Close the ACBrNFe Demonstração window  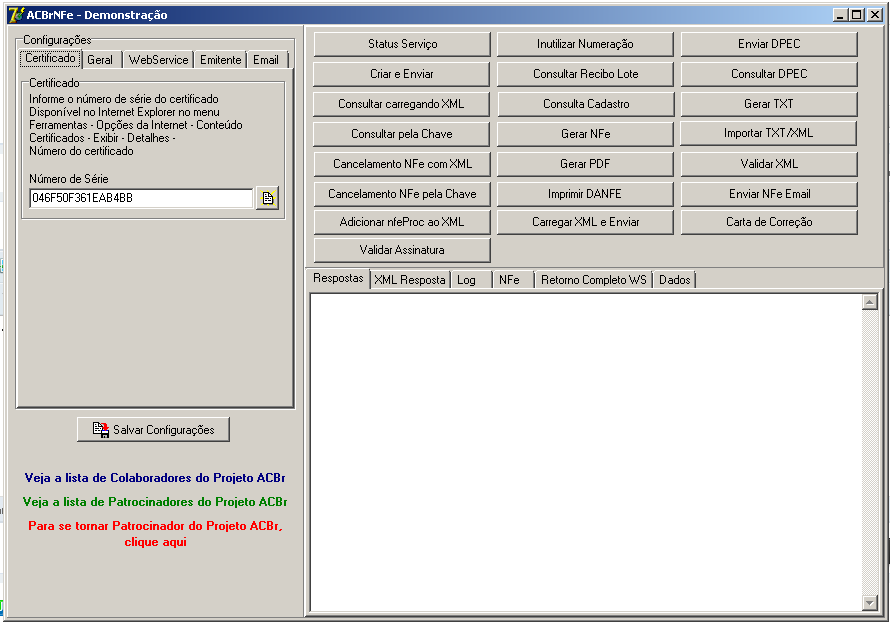pos(875,15)
